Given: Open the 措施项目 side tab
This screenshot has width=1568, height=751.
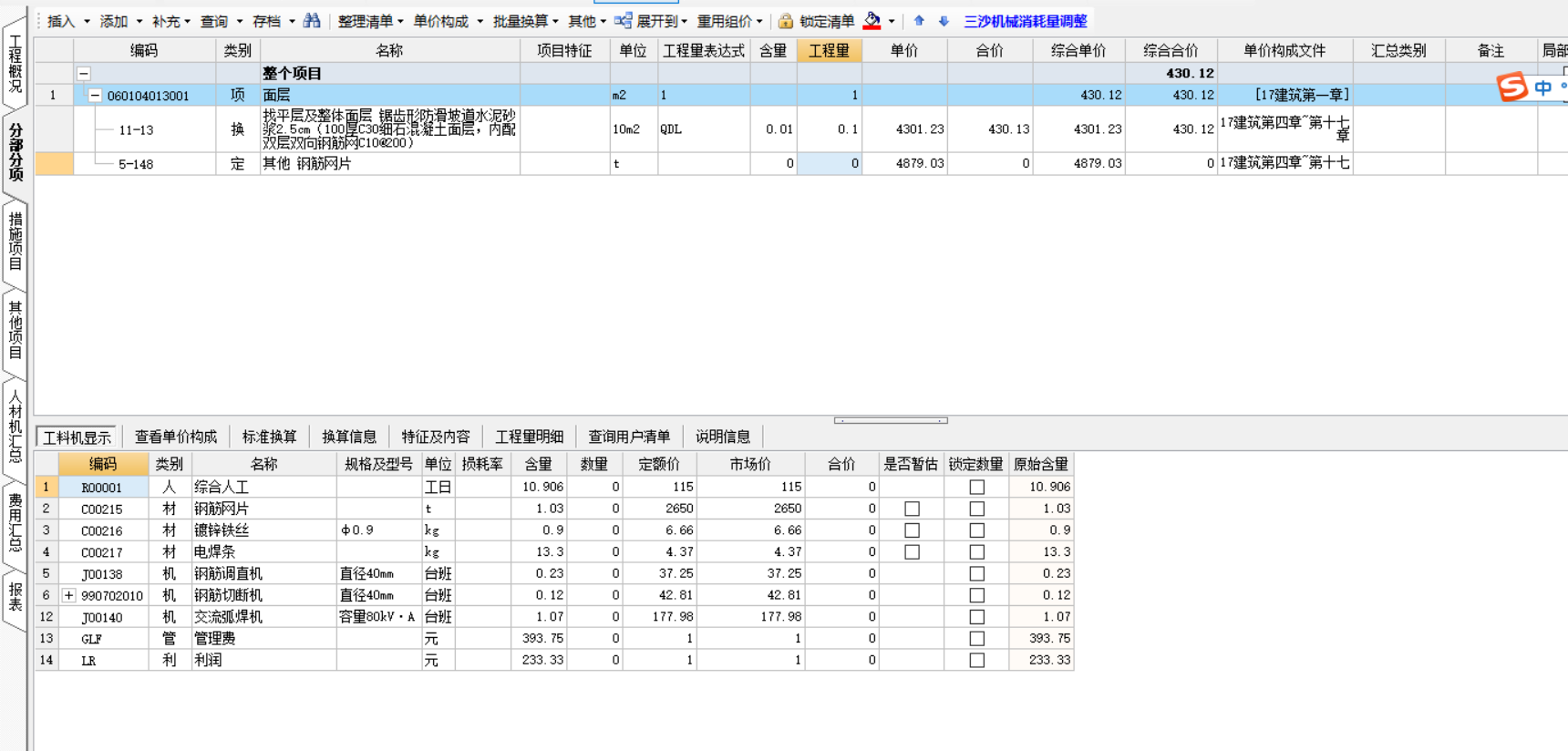Looking at the screenshot, I should tap(15, 241).
